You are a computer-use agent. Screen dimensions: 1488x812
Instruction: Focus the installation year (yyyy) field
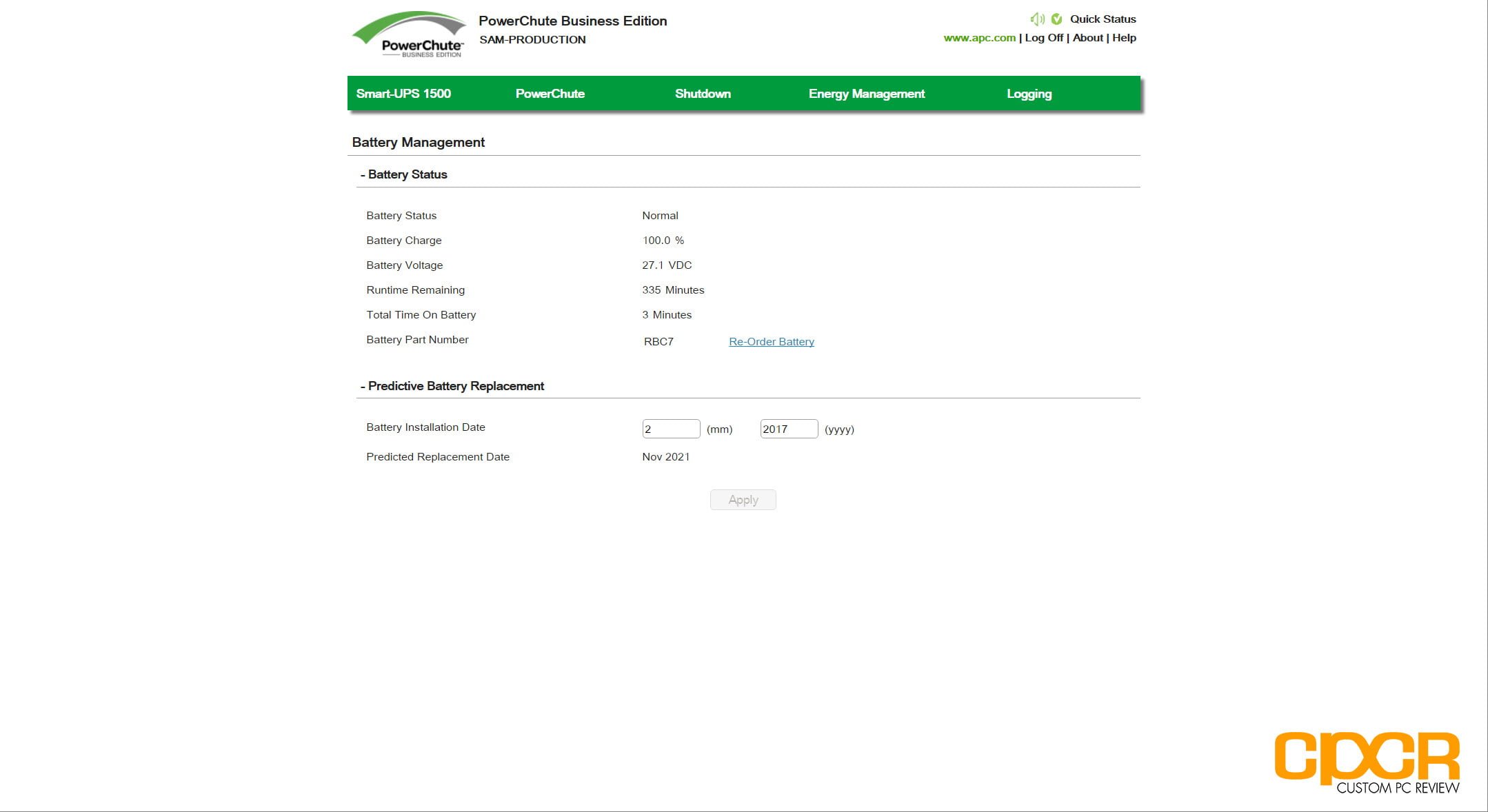(x=789, y=429)
